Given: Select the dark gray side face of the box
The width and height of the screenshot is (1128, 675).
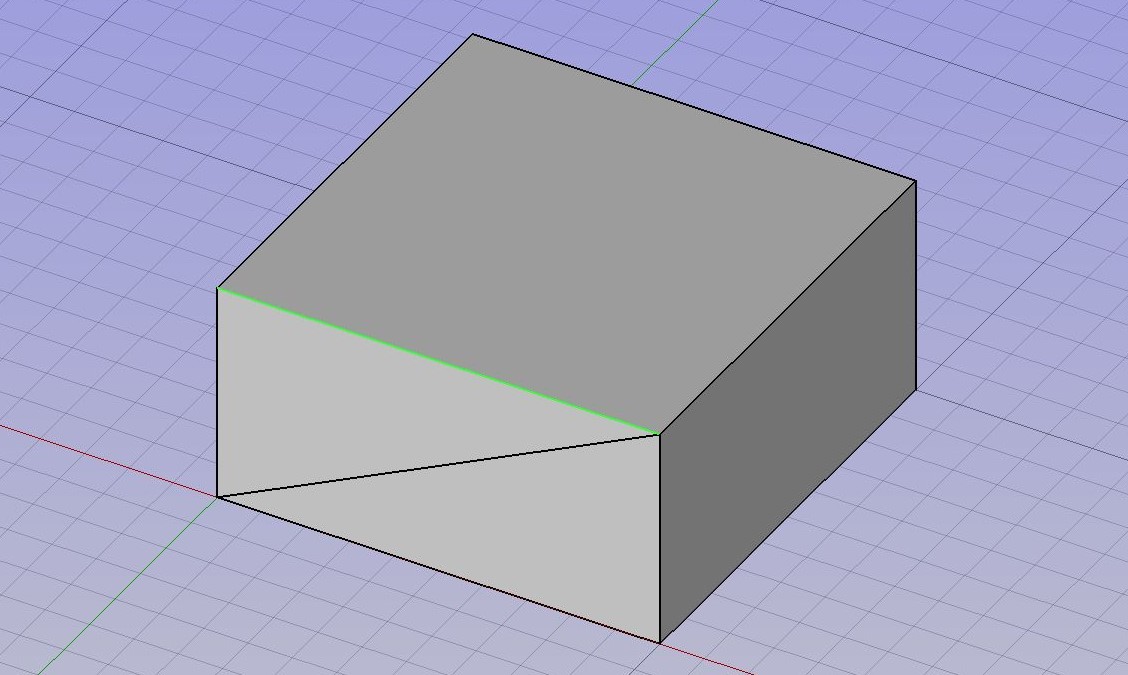Looking at the screenshot, I should [x=788, y=411].
